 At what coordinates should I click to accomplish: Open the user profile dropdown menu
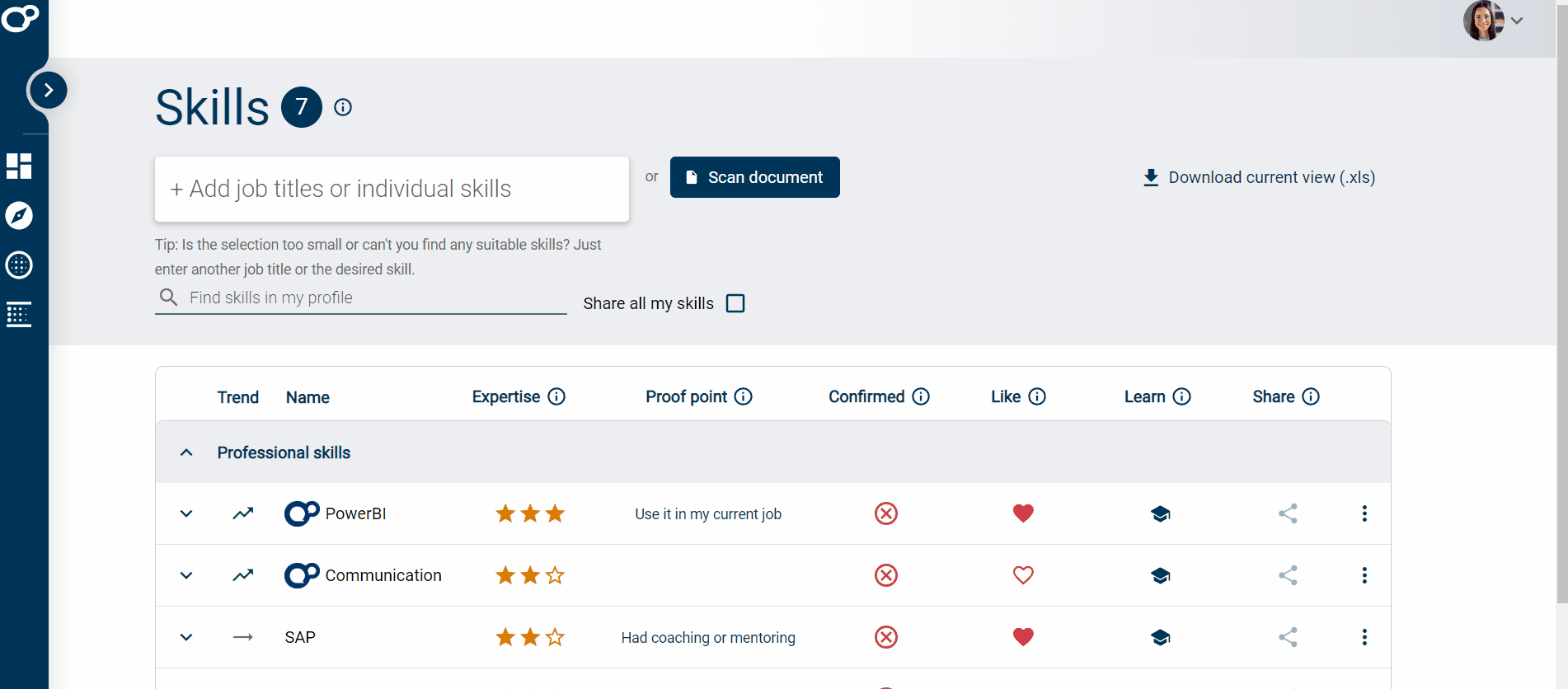1493,21
